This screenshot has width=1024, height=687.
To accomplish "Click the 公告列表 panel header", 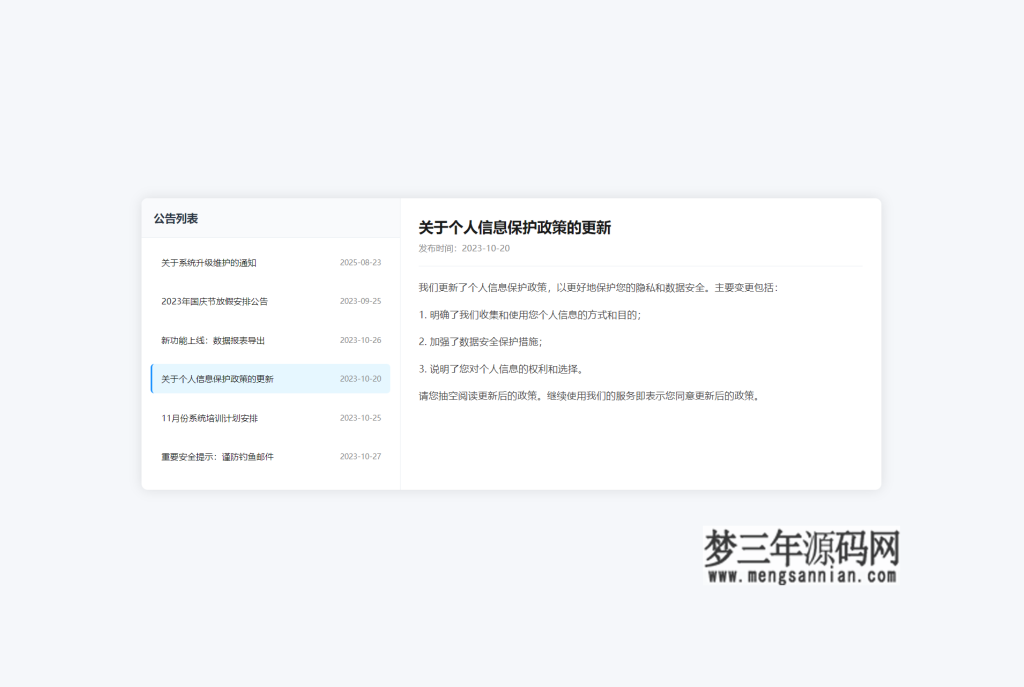I will 174,216.
